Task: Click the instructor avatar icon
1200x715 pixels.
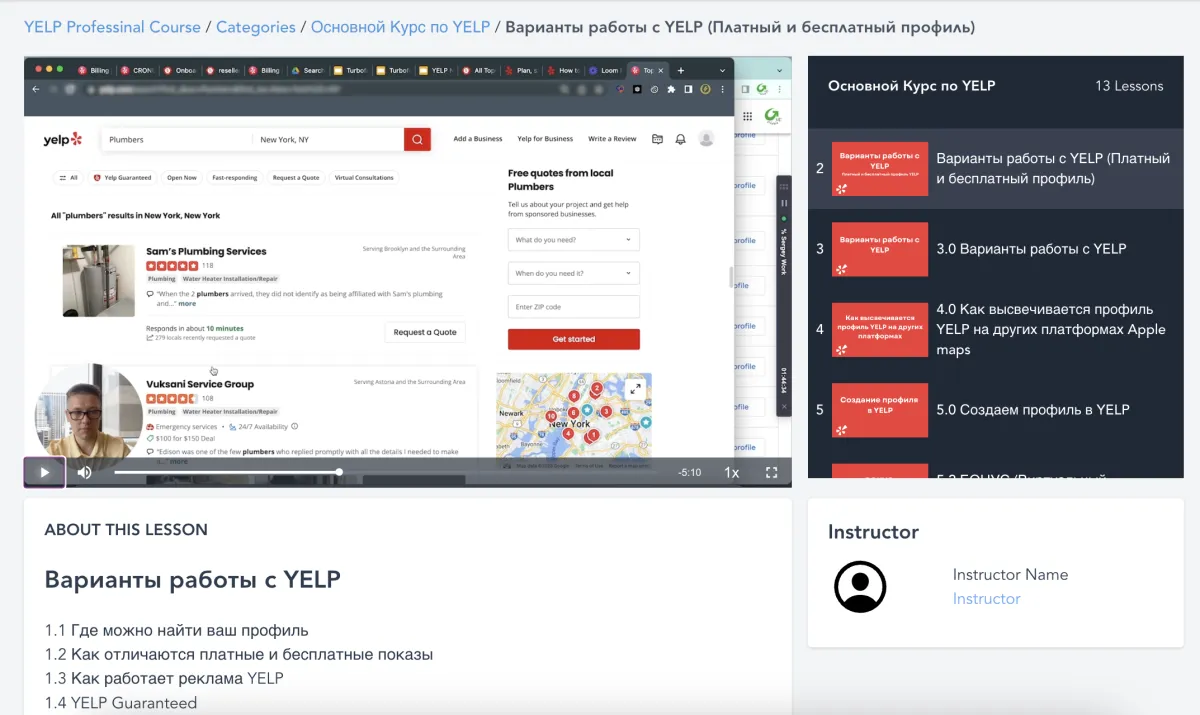Action: (860, 587)
